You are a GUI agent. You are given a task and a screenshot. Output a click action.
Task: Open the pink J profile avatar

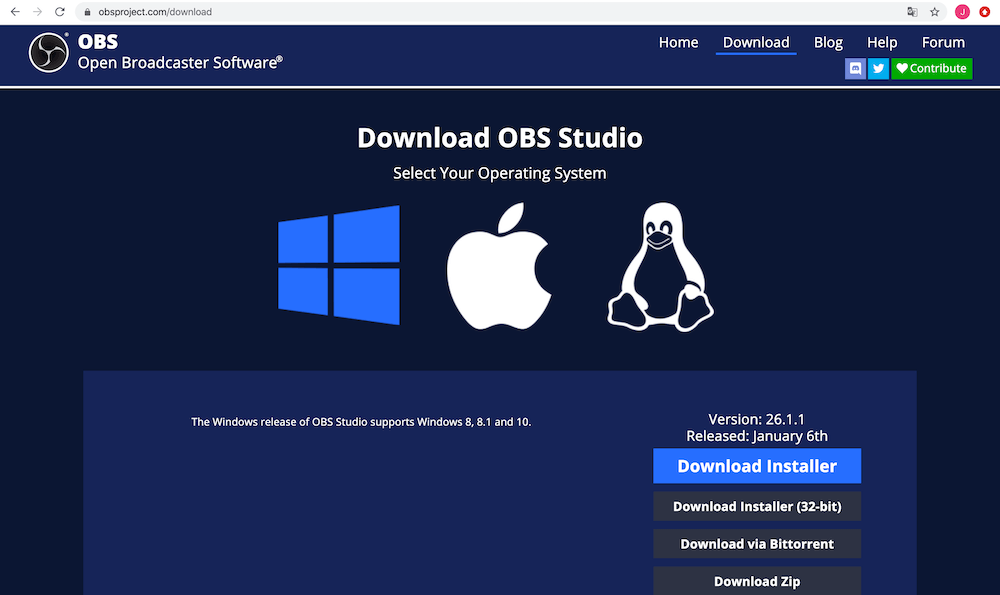tap(962, 11)
